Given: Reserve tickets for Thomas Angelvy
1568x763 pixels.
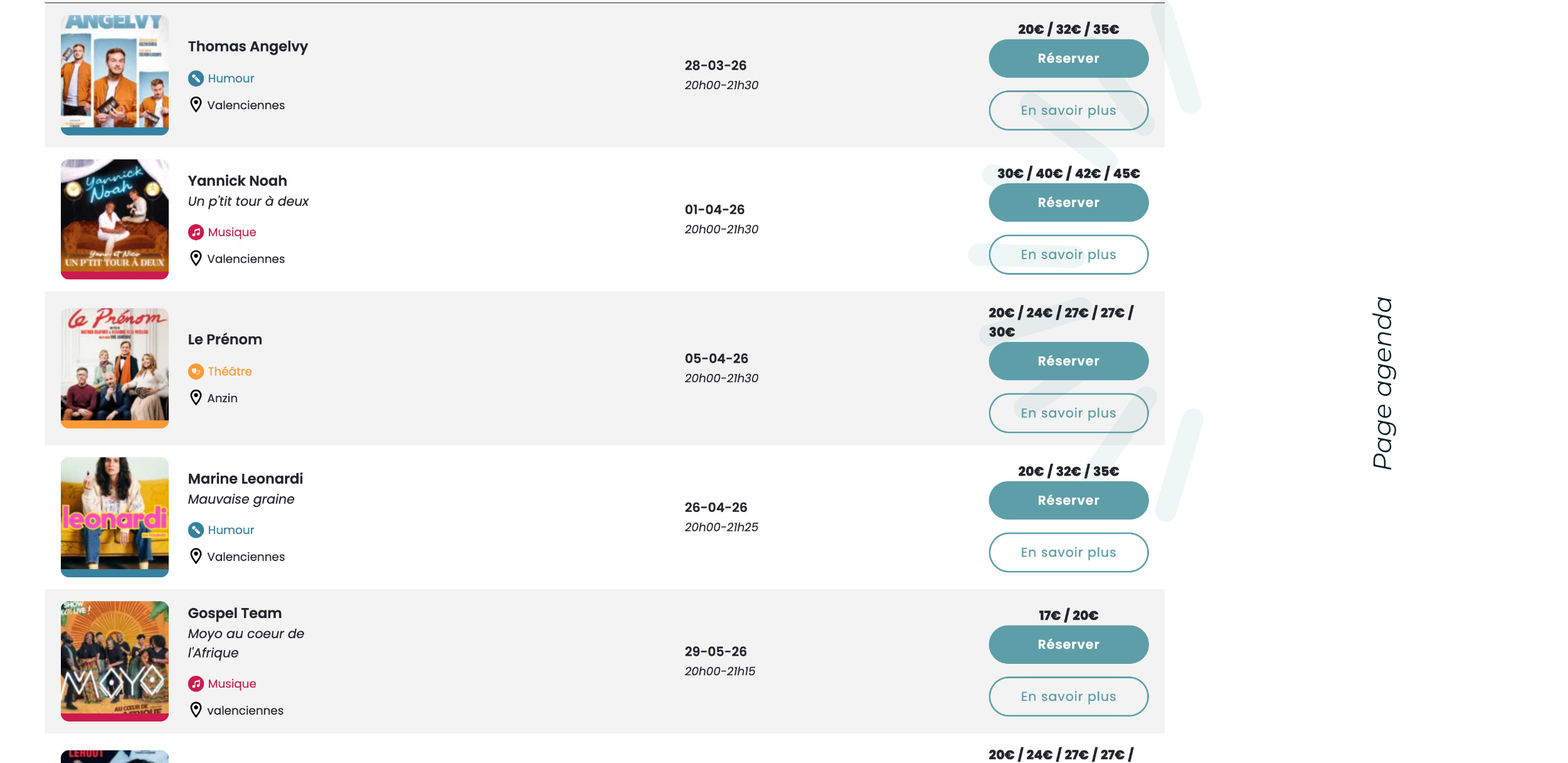Looking at the screenshot, I should 1068,58.
